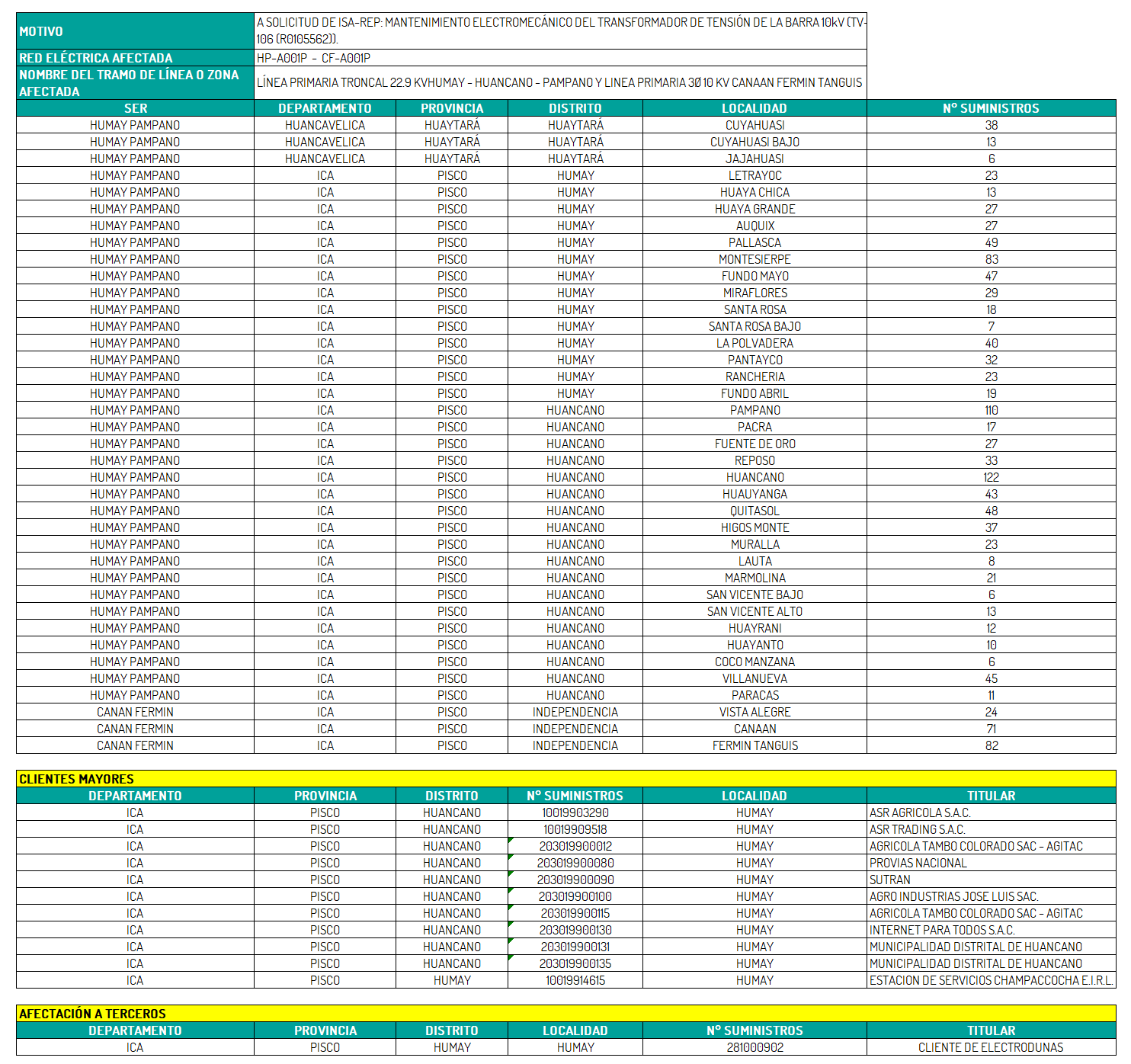Click the CUYAHUASI BAJO locality cell
This screenshot has height=1064, width=1131.
click(x=755, y=142)
